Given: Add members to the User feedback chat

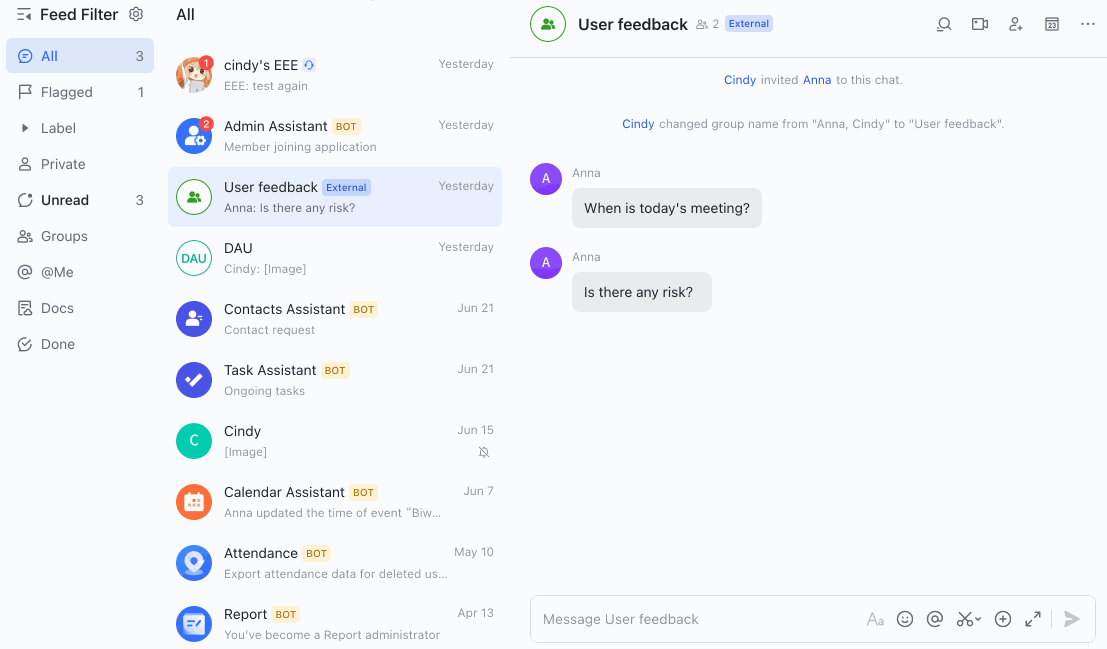Looking at the screenshot, I should pyautogui.click(x=1015, y=24).
